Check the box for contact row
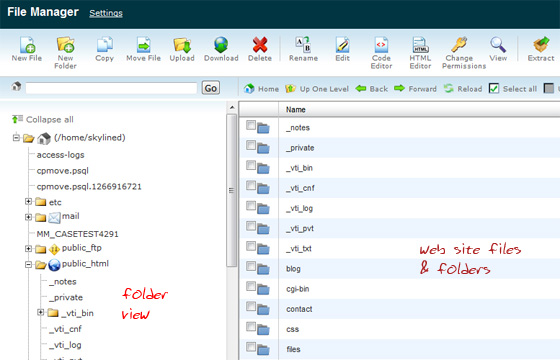The height and width of the screenshot is (360, 560). pos(251,306)
